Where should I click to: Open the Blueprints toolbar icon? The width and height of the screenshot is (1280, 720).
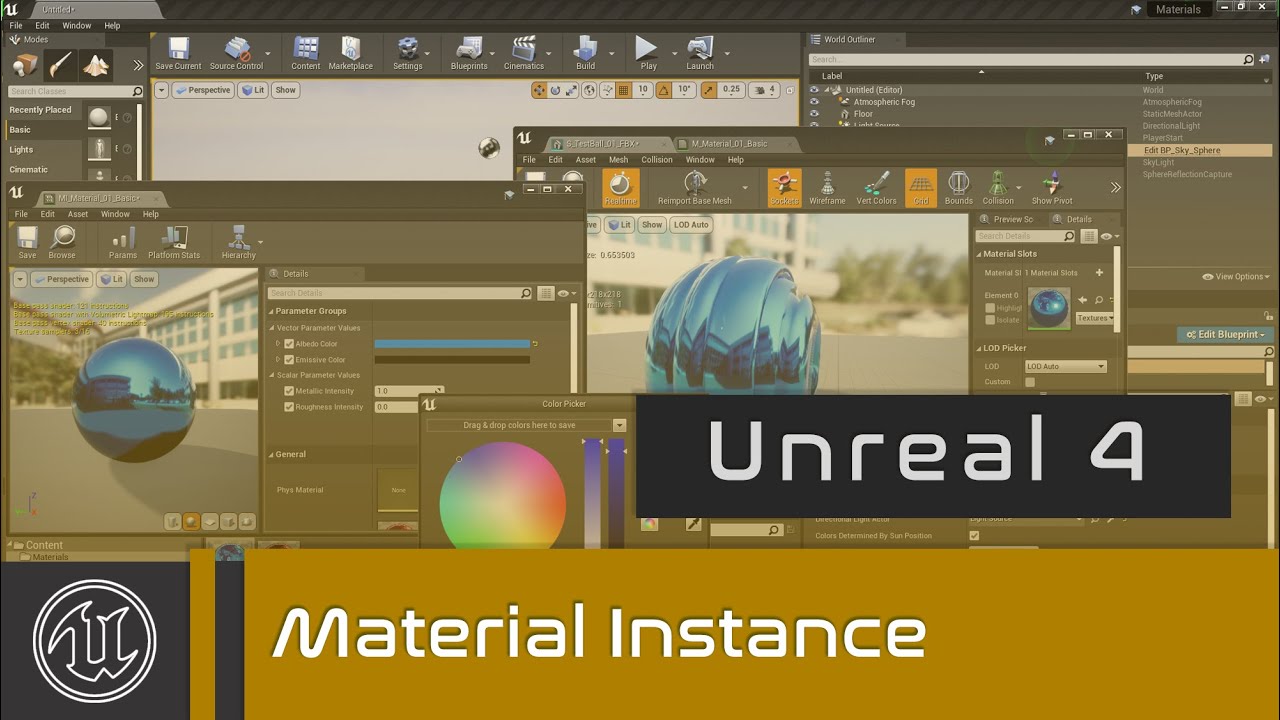[469, 54]
